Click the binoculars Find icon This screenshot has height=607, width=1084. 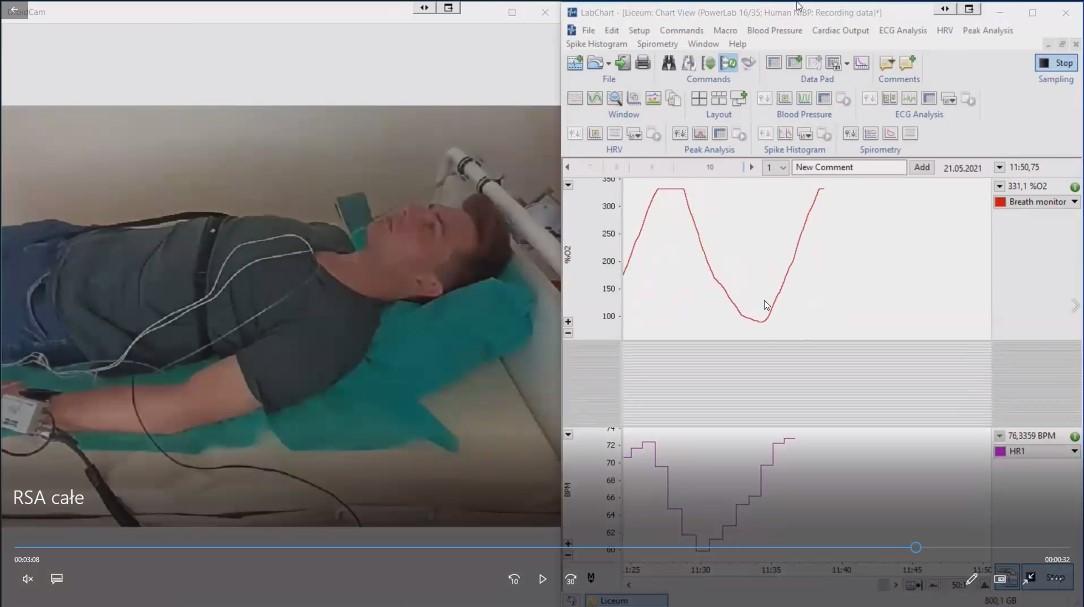[669, 63]
